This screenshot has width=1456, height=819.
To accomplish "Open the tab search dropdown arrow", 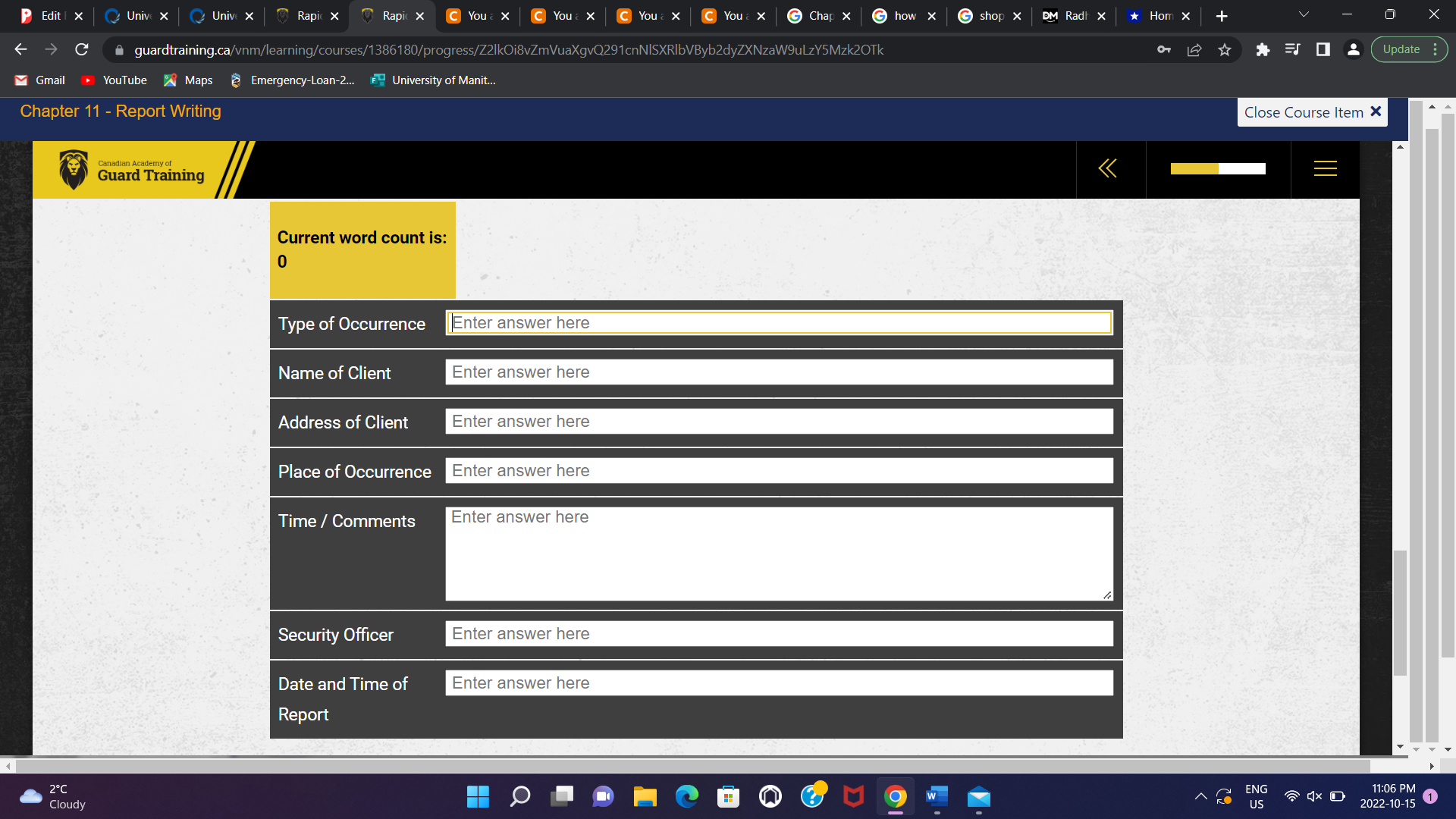I will 1303,15.
